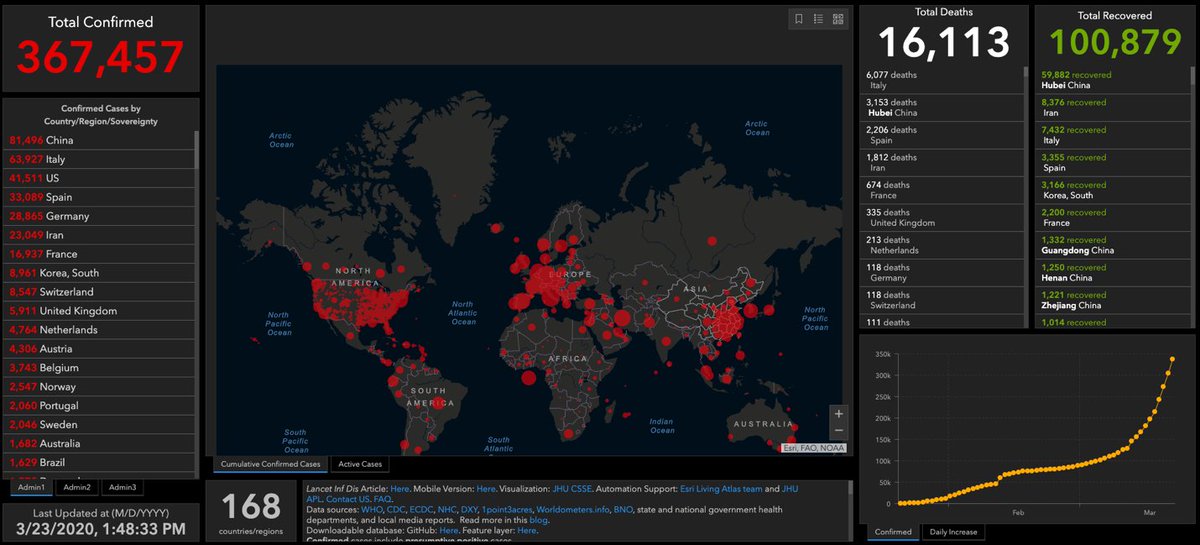The width and height of the screenshot is (1200, 545).
Task: Zoom in with the map plus button
Action: (x=838, y=414)
